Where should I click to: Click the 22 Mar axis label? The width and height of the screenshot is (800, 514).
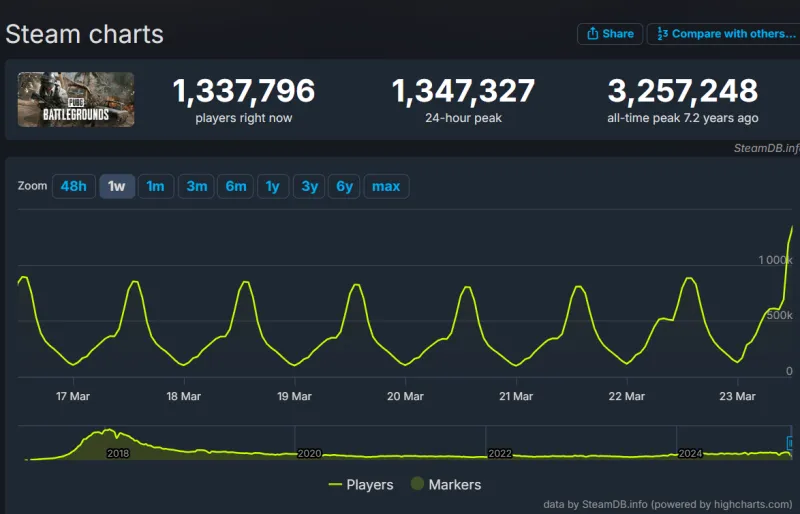click(x=627, y=396)
